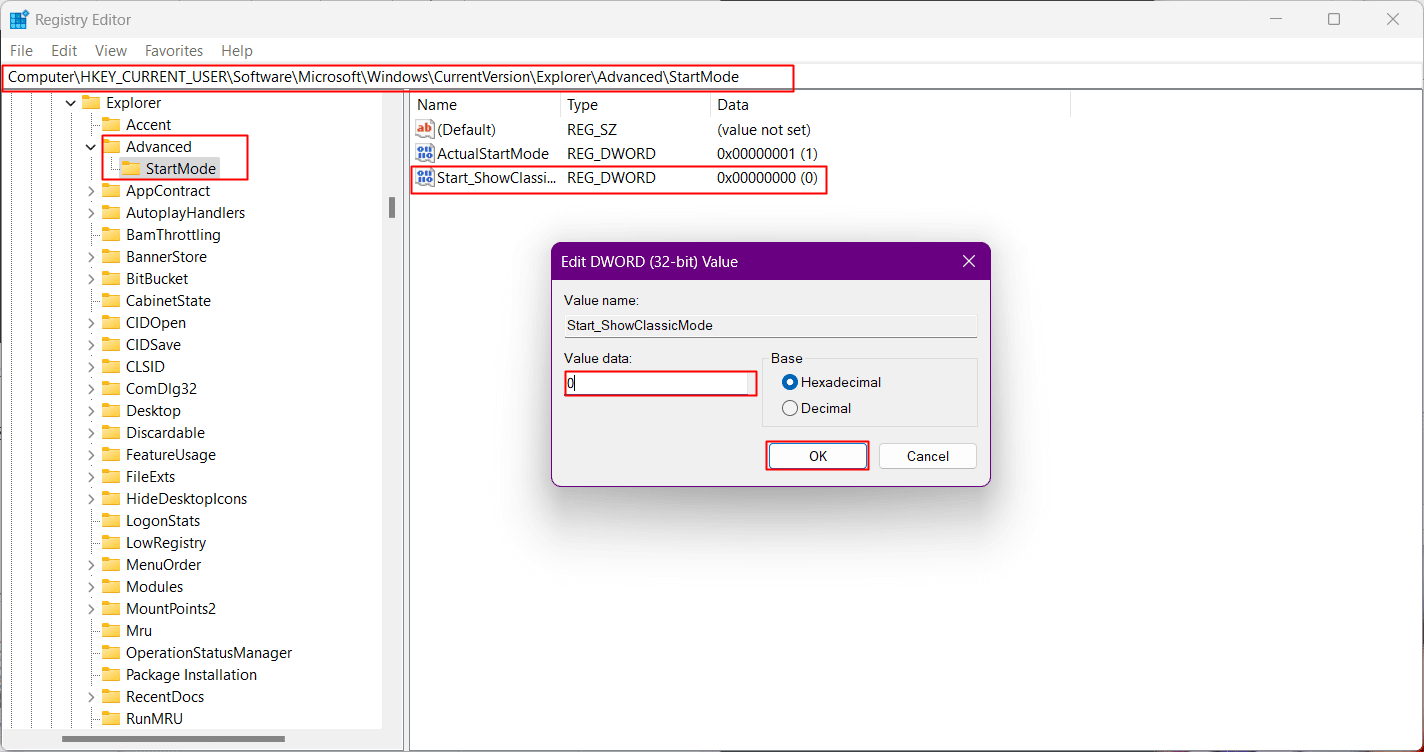Select the OperationStatusManager tree item
This screenshot has height=752, width=1424.
pos(209,653)
